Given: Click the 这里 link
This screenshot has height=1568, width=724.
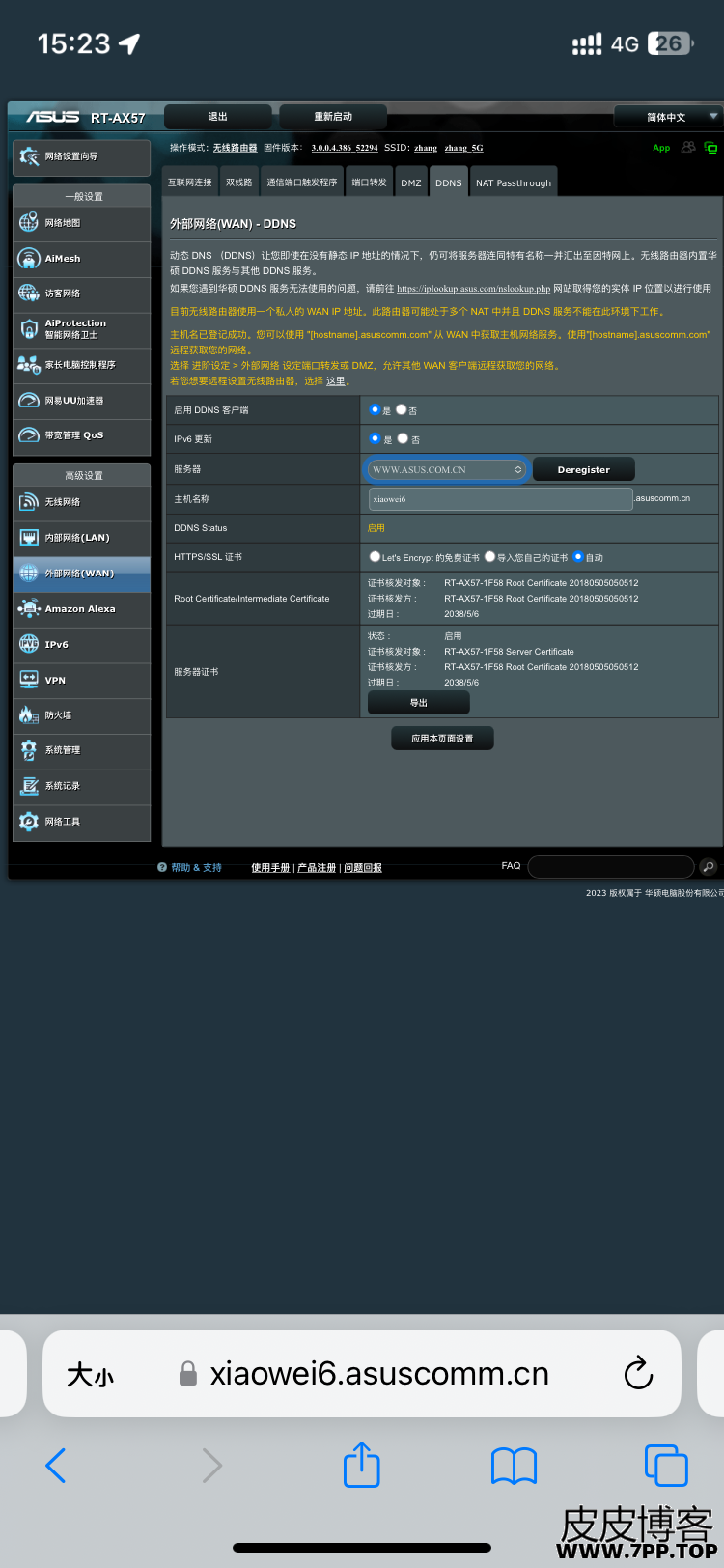Looking at the screenshot, I should click(335, 381).
